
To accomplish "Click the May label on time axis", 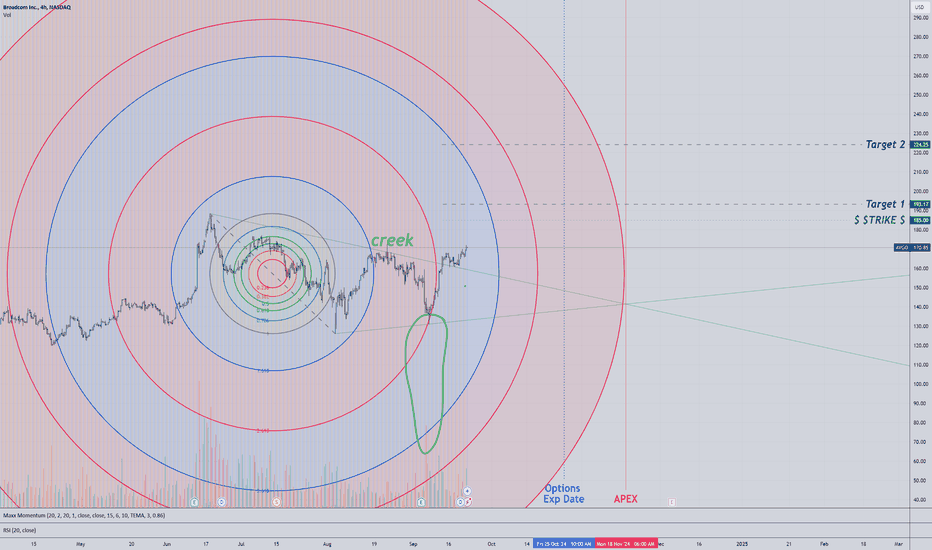I will pos(80,544).
